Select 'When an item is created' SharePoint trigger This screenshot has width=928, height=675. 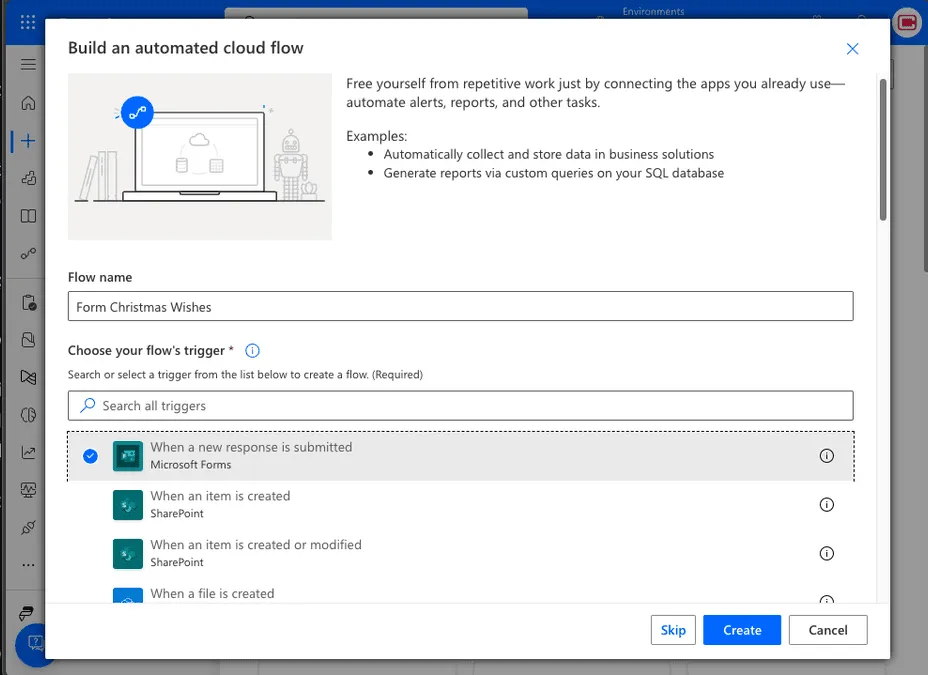pyautogui.click(x=220, y=504)
